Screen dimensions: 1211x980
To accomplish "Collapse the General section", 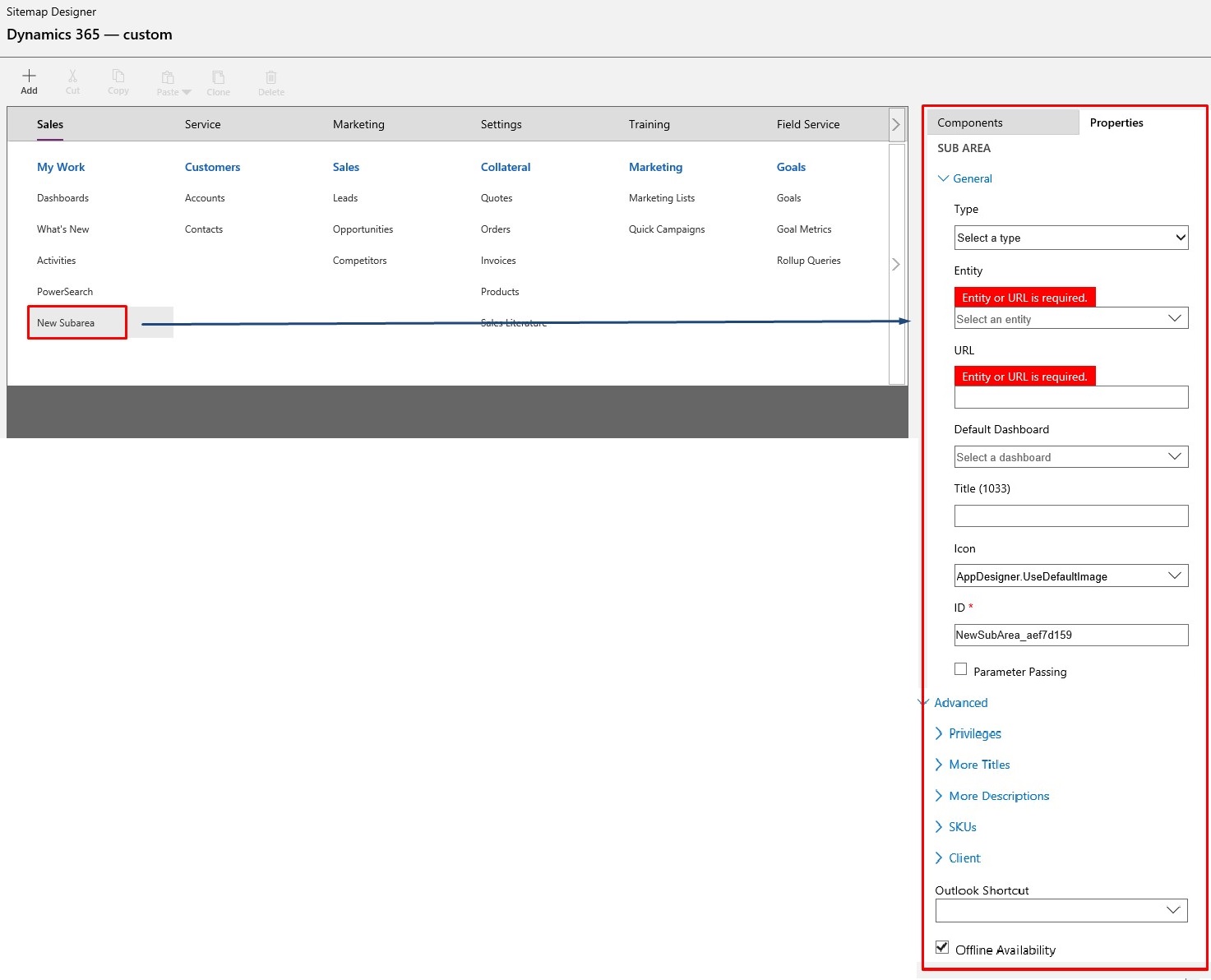I will (965, 178).
